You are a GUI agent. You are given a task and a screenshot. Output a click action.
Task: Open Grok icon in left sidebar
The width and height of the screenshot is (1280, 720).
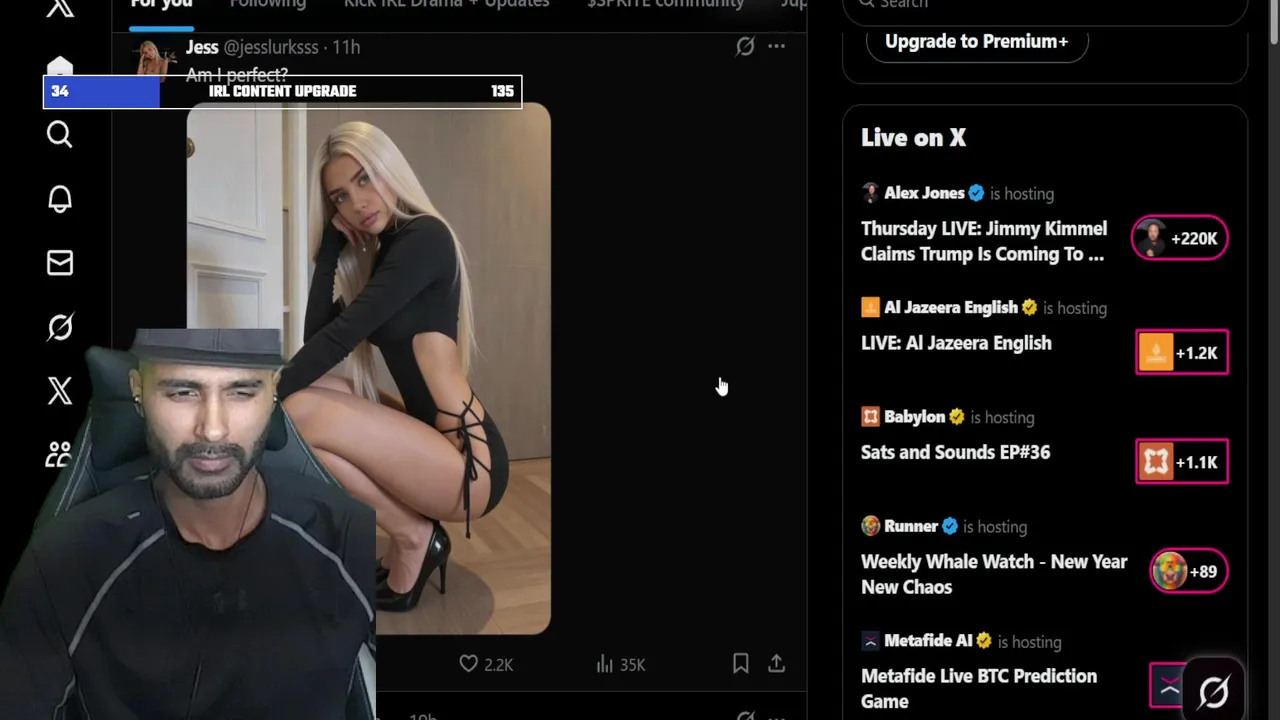click(x=59, y=327)
